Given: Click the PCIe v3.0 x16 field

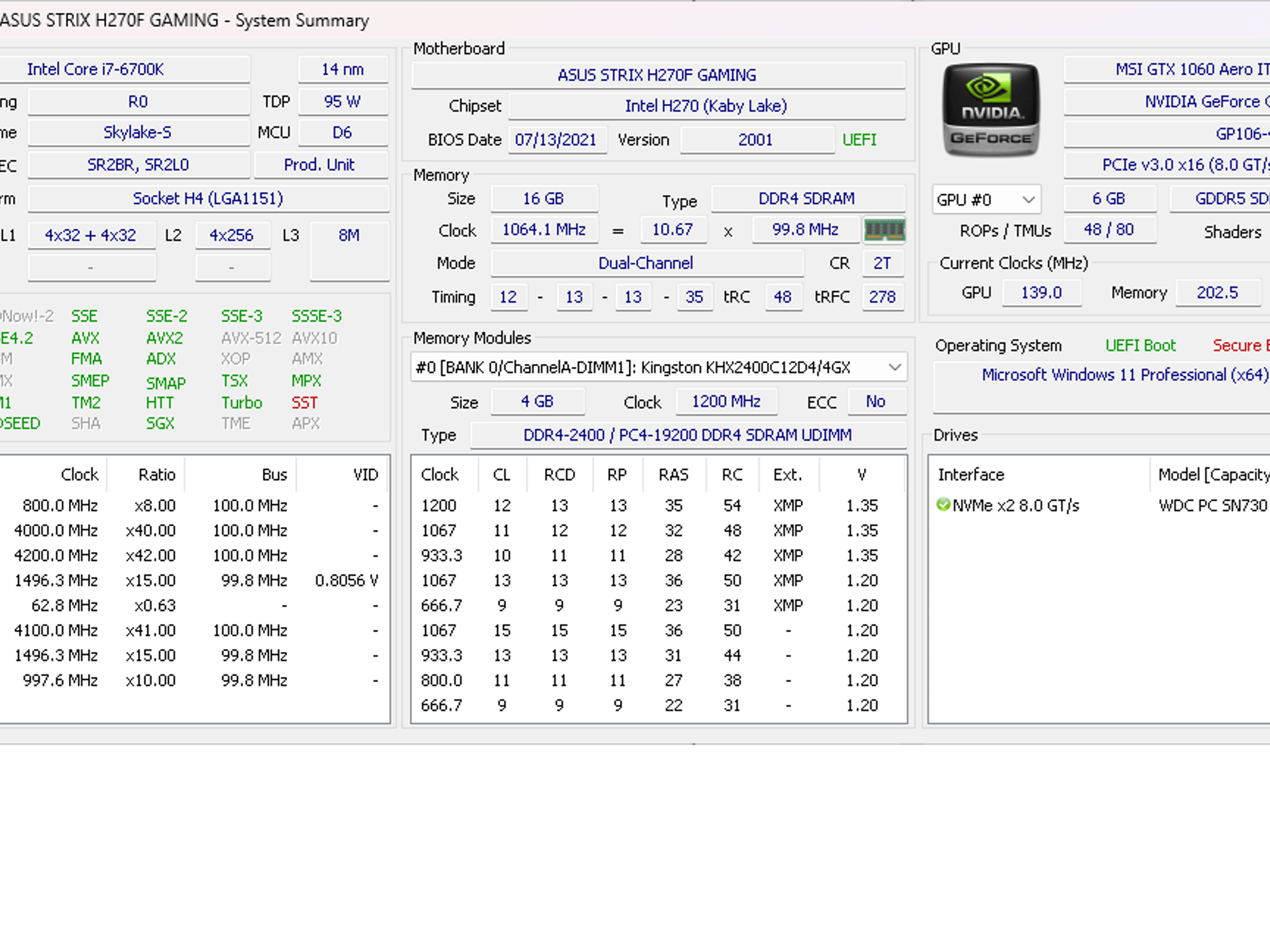Looking at the screenshot, I should (1167, 165).
